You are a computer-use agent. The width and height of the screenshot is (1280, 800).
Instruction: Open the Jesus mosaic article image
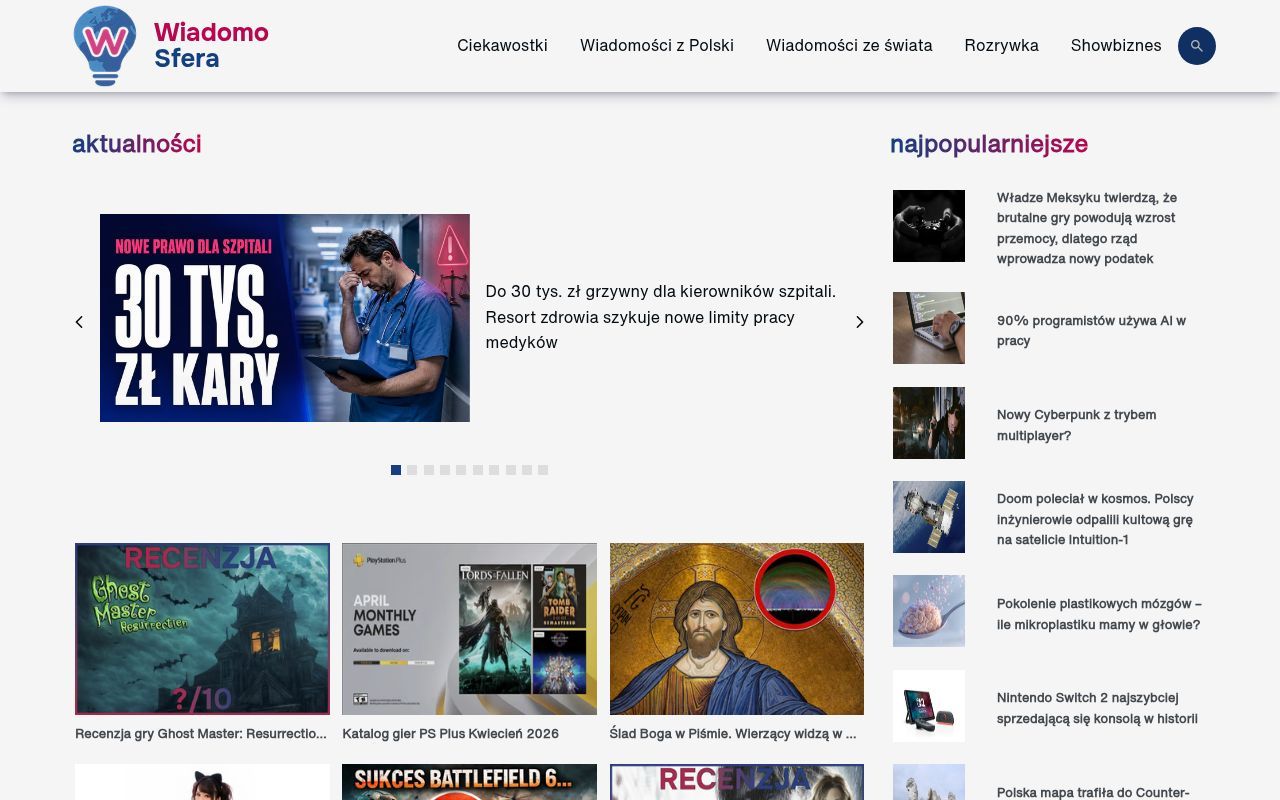tap(737, 629)
